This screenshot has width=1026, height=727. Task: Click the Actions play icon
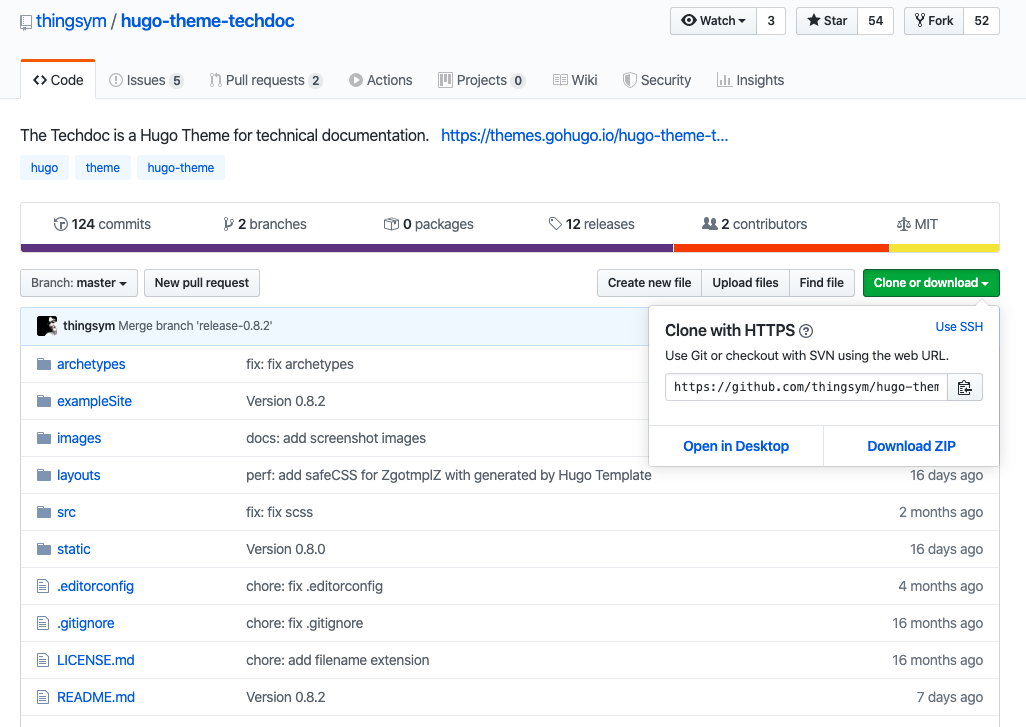pos(356,80)
